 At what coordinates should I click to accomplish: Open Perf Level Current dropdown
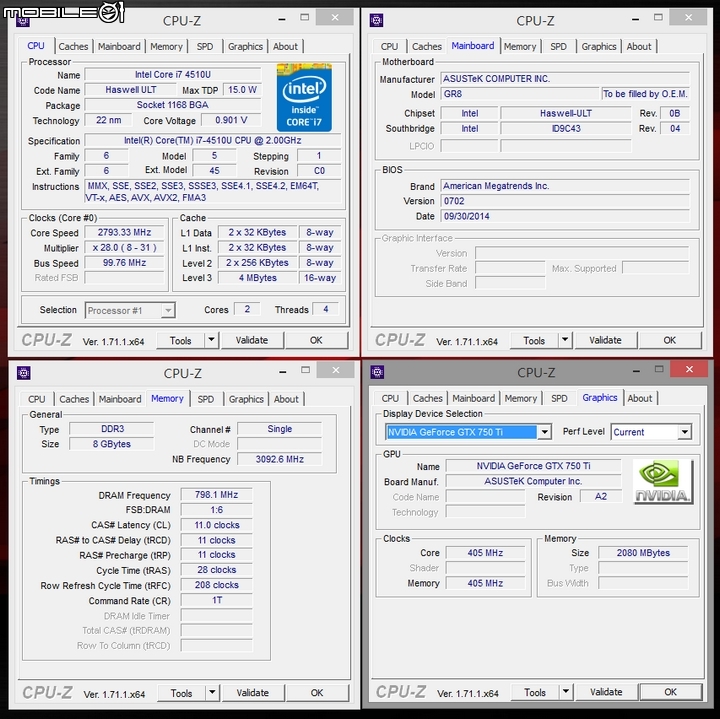point(685,432)
